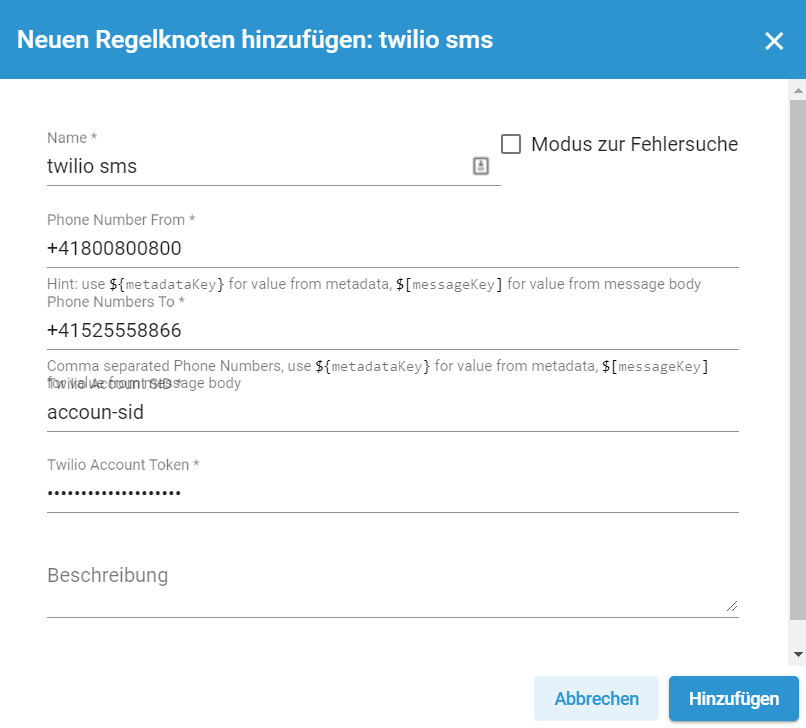Click into the Phone Number From field

393,248
